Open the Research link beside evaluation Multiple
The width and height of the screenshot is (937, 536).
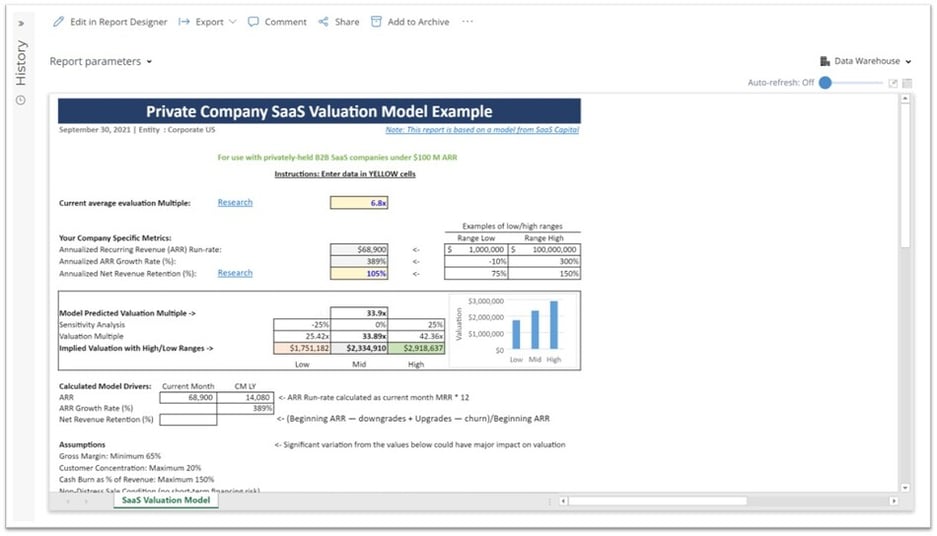click(235, 203)
